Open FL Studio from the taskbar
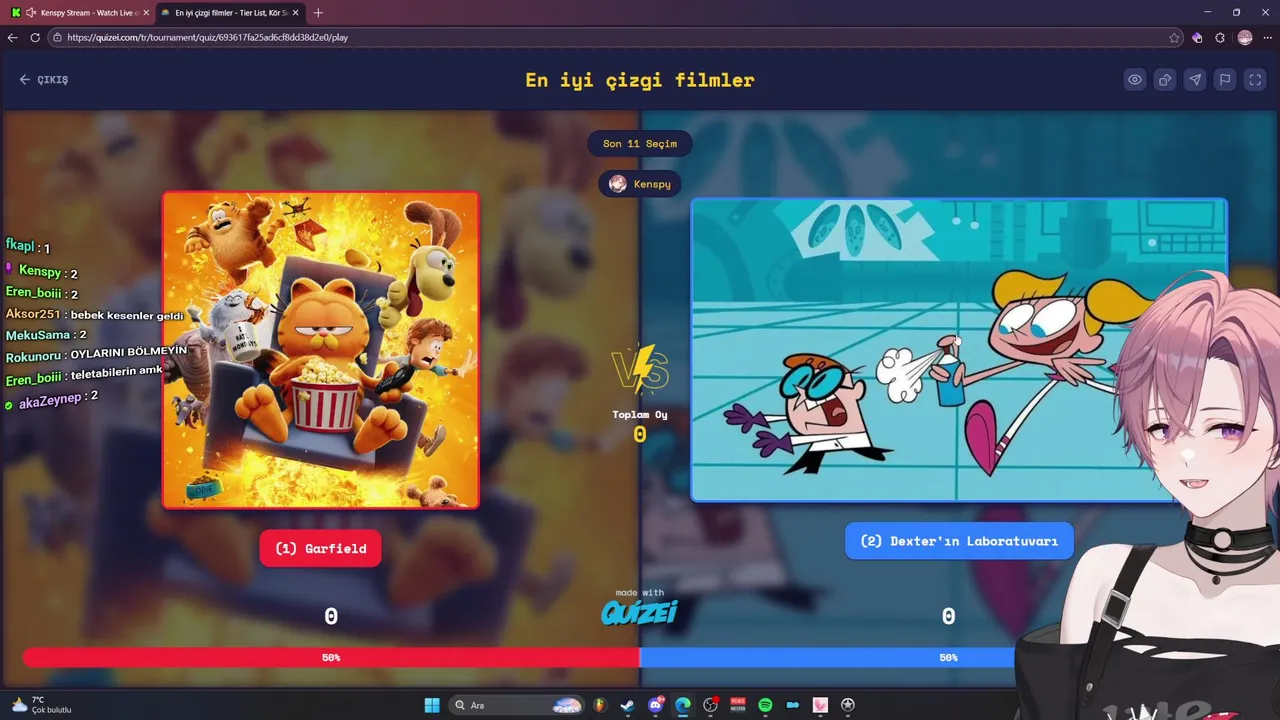 tap(600, 705)
